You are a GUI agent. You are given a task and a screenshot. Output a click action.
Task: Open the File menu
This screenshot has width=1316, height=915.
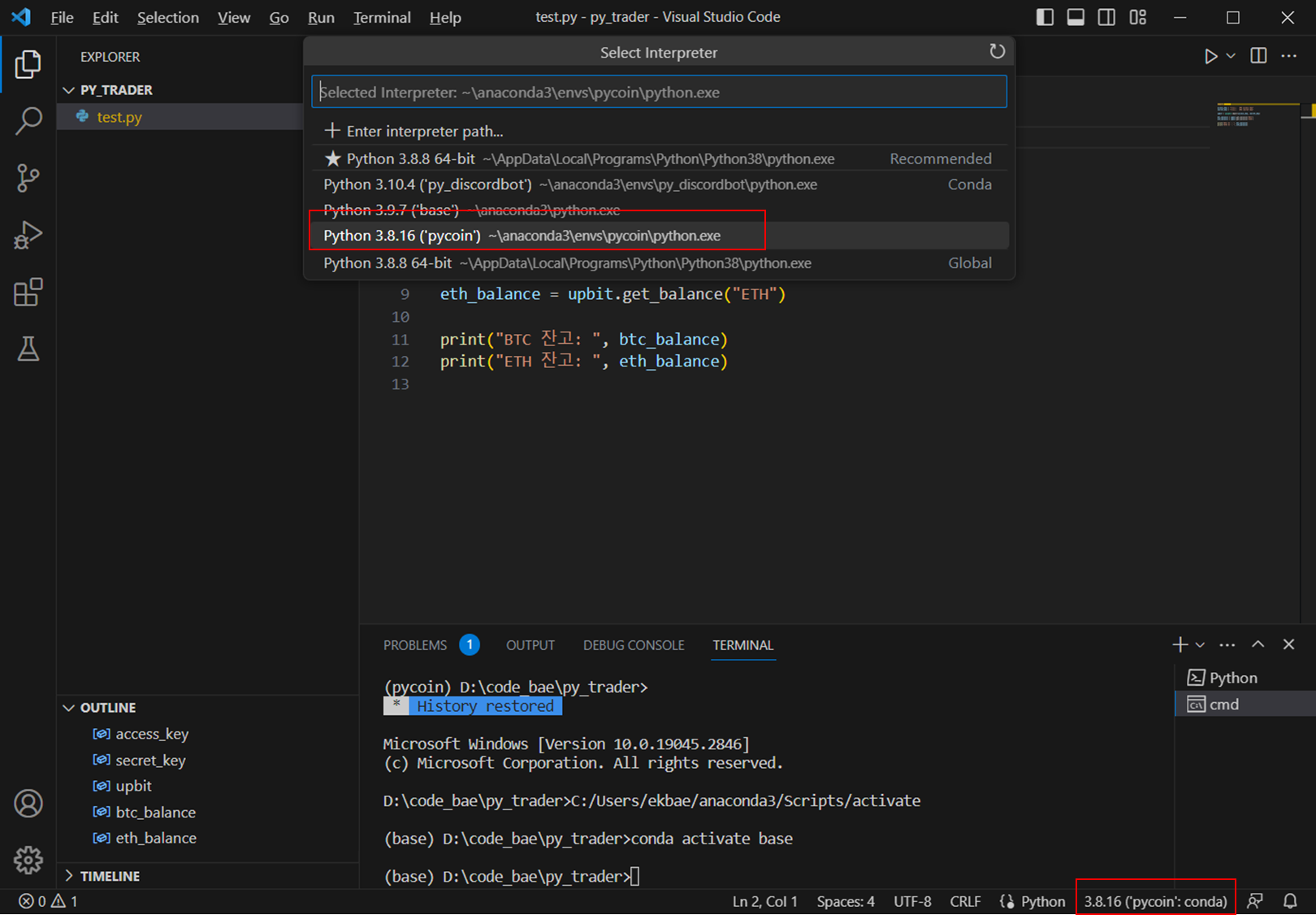(x=62, y=17)
